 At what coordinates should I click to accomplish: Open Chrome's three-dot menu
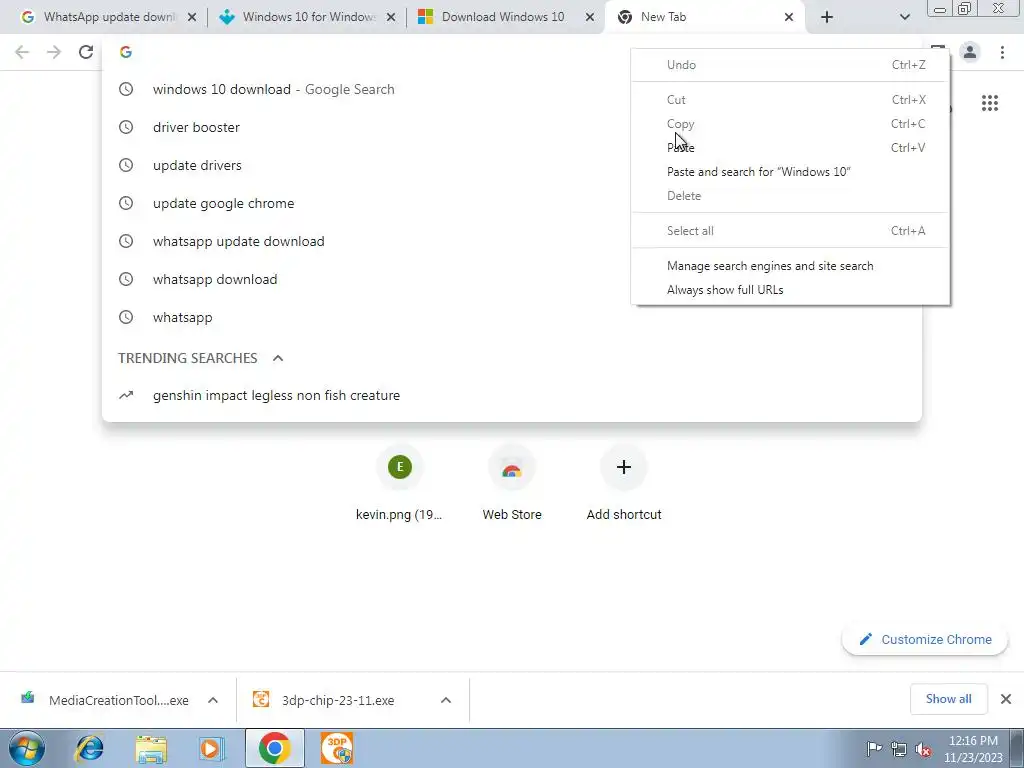click(x=1002, y=52)
